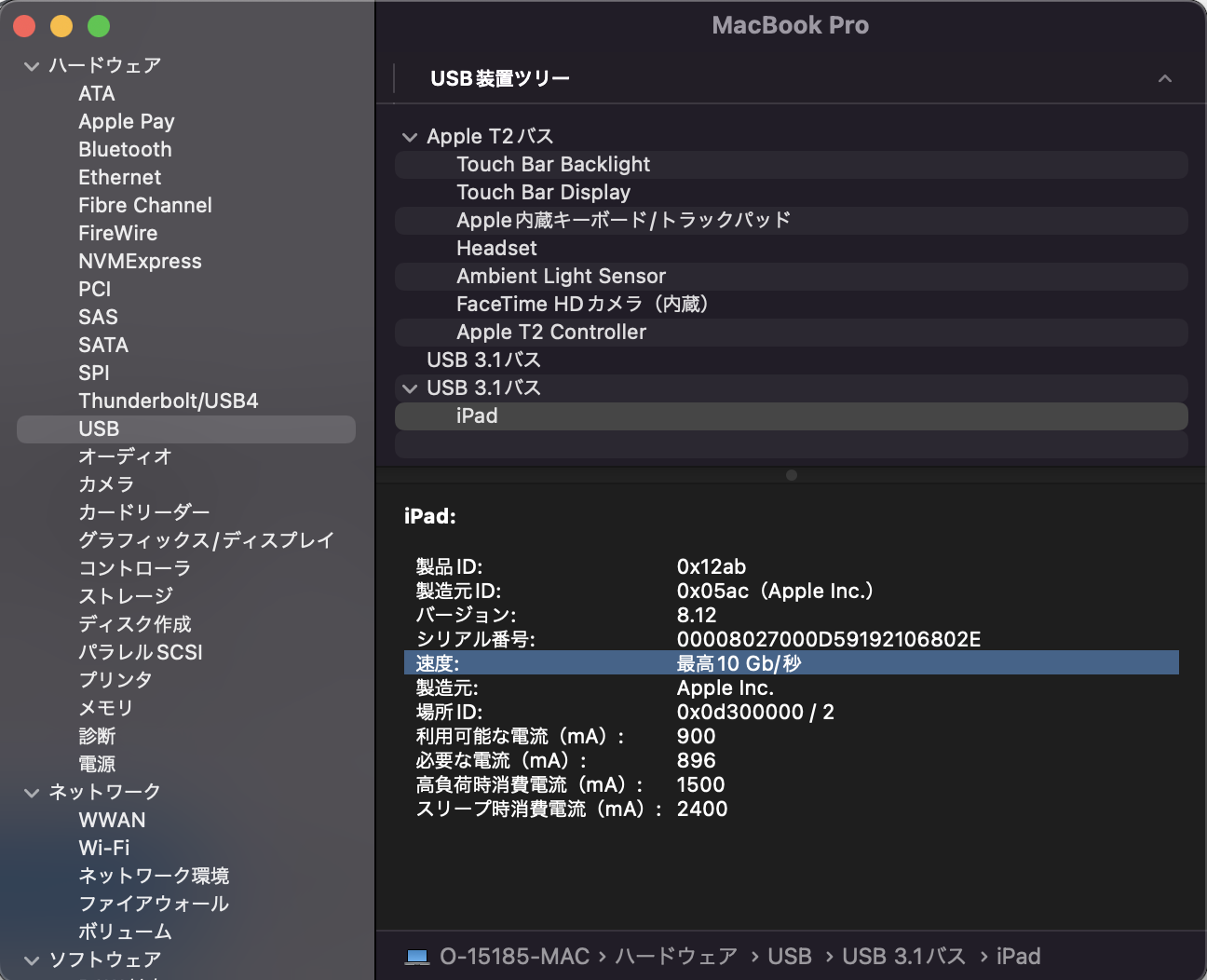This screenshot has height=980, width=1207.
Task: Select ストレージ in the sidebar
Action: pyautogui.click(x=126, y=596)
